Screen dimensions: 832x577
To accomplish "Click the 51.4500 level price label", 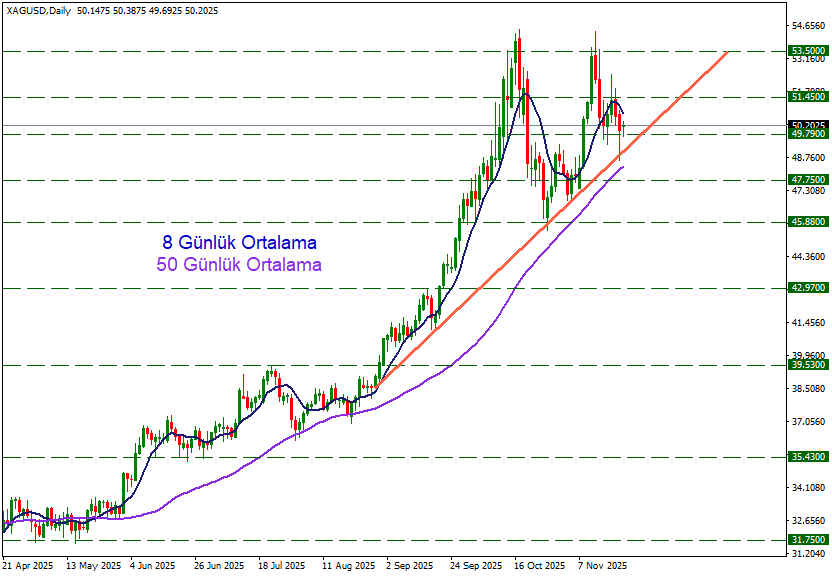I will point(807,97).
